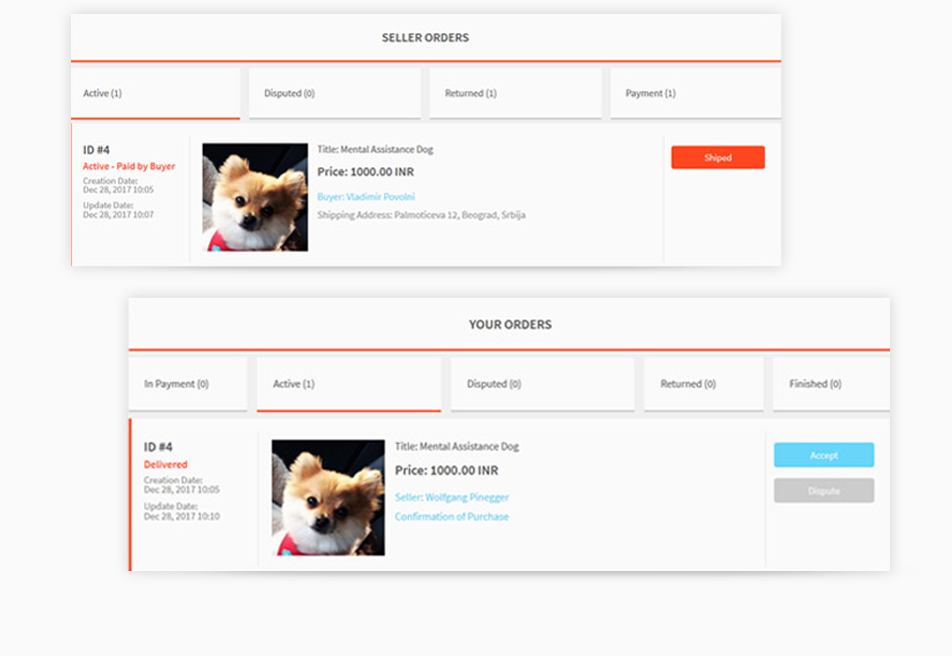Click 'ID #4' in the Seller Orders row
Screen dimensions: 952x656
click(x=97, y=150)
